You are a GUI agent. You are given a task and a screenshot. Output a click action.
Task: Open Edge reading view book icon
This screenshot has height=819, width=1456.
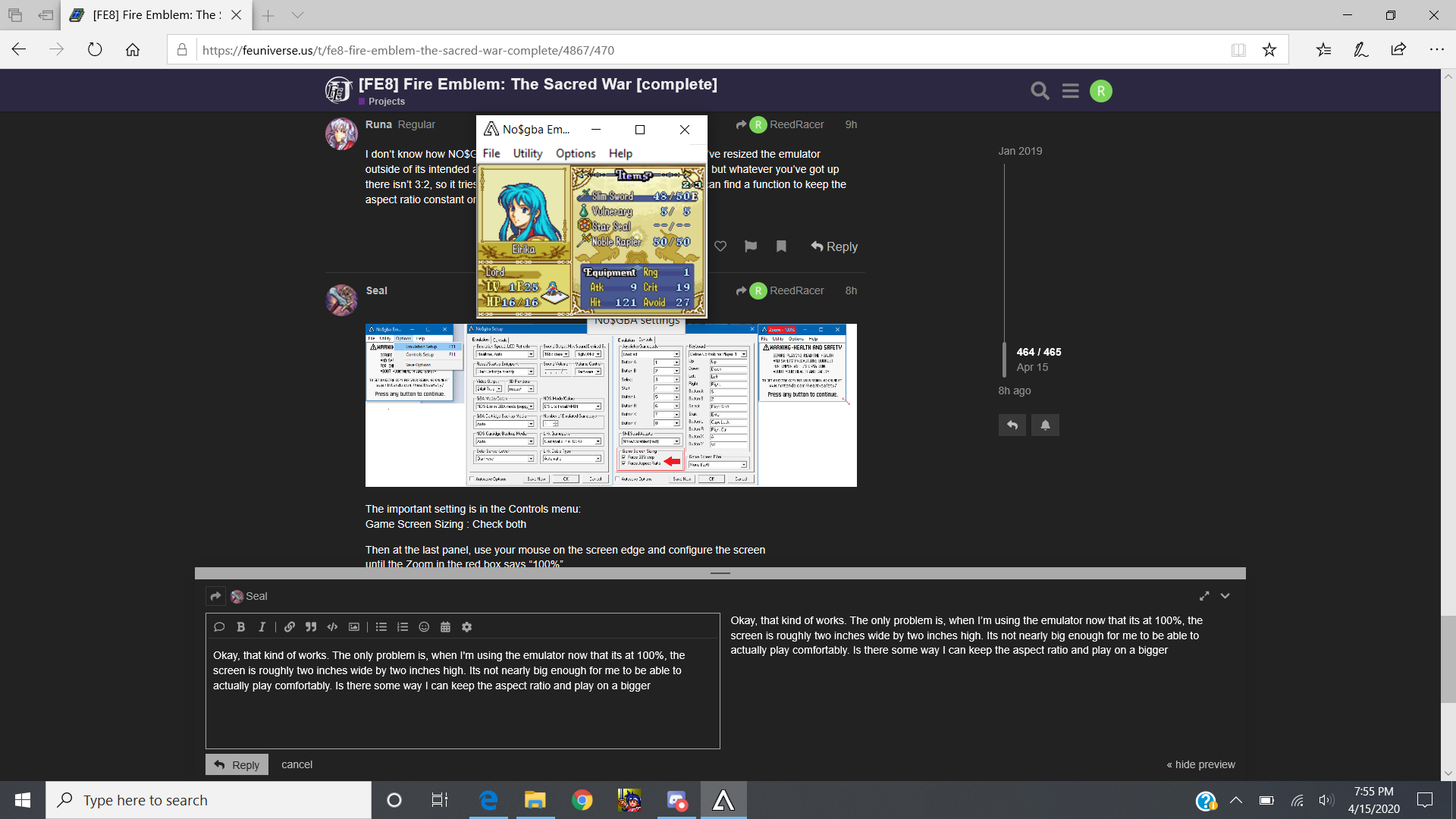pyautogui.click(x=1238, y=50)
